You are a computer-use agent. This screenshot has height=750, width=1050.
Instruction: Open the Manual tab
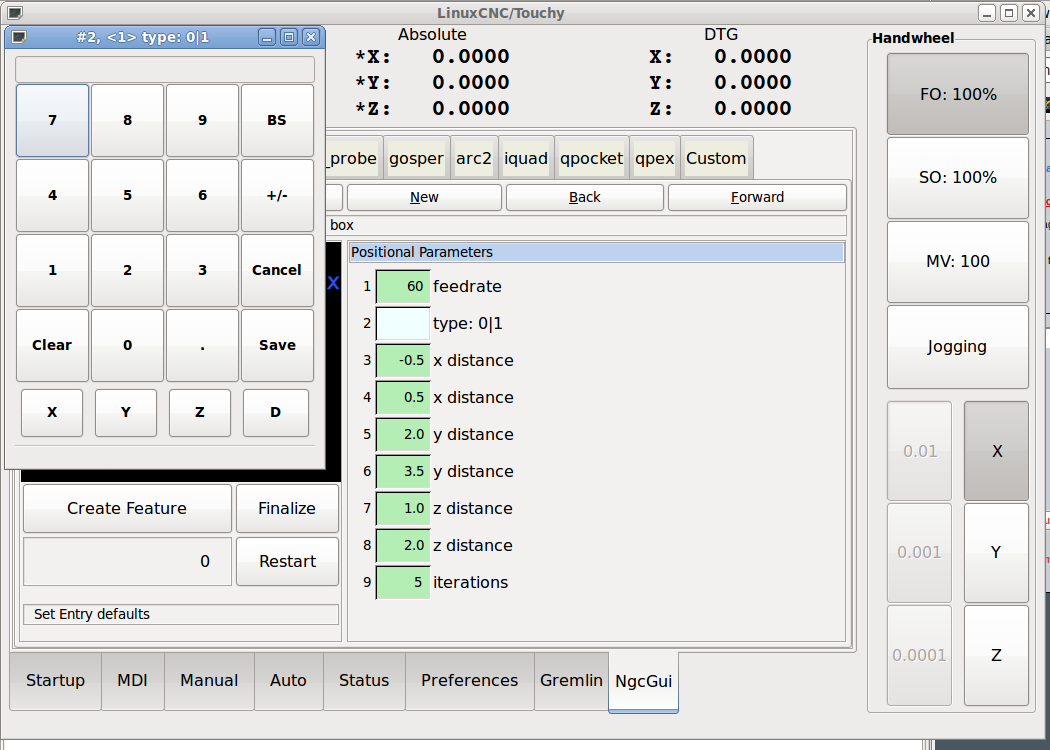(209, 681)
